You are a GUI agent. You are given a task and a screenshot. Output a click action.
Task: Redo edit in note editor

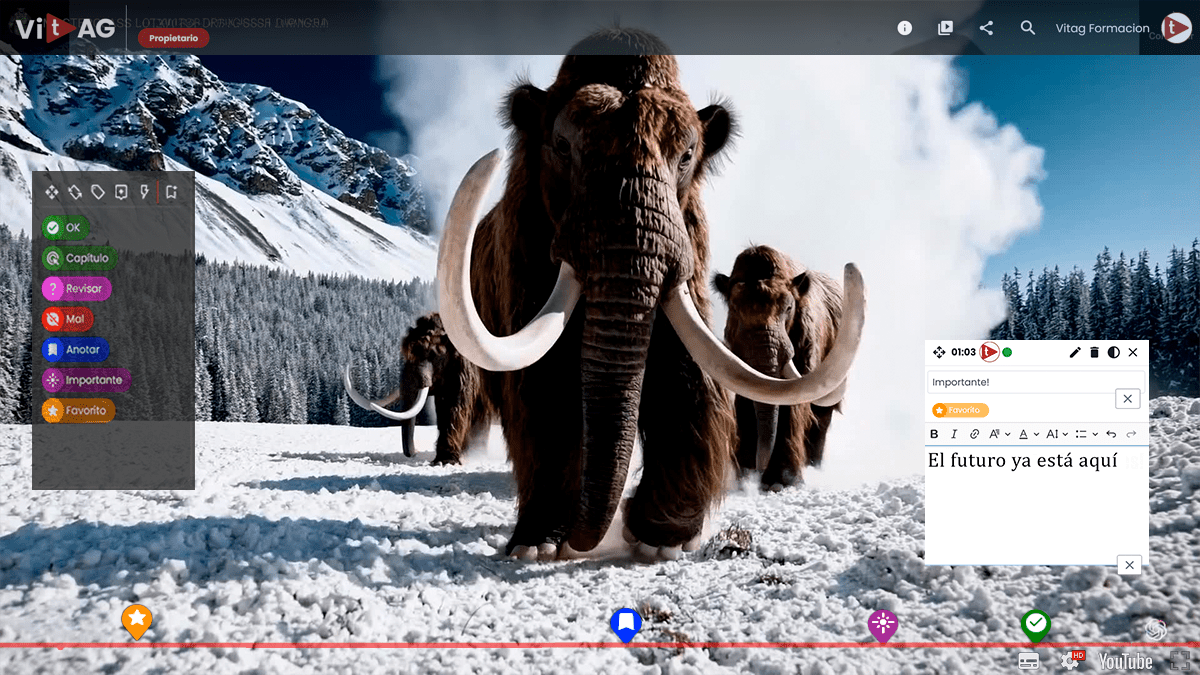click(x=1131, y=434)
